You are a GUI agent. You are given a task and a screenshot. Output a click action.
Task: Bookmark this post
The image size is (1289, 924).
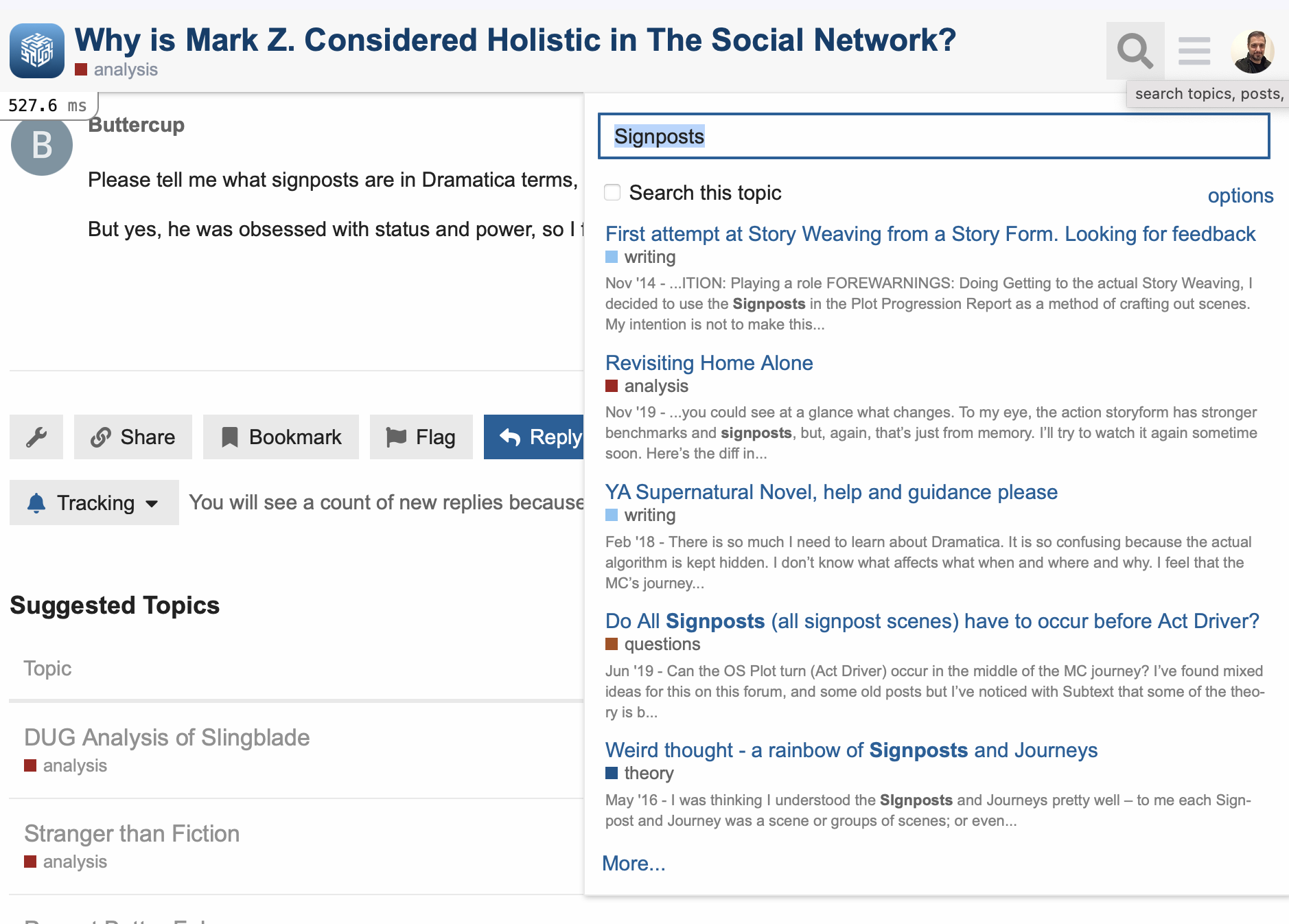click(x=281, y=437)
